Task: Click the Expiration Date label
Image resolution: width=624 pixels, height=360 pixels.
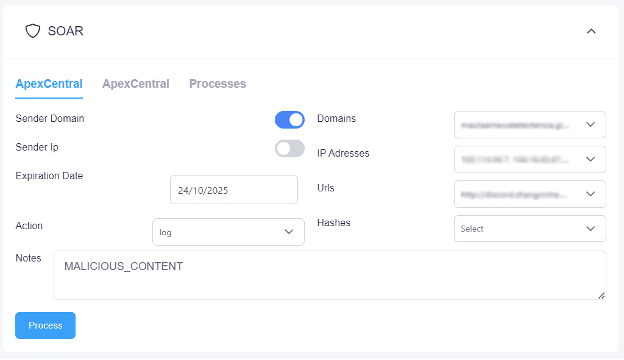Action: pyautogui.click(x=49, y=176)
